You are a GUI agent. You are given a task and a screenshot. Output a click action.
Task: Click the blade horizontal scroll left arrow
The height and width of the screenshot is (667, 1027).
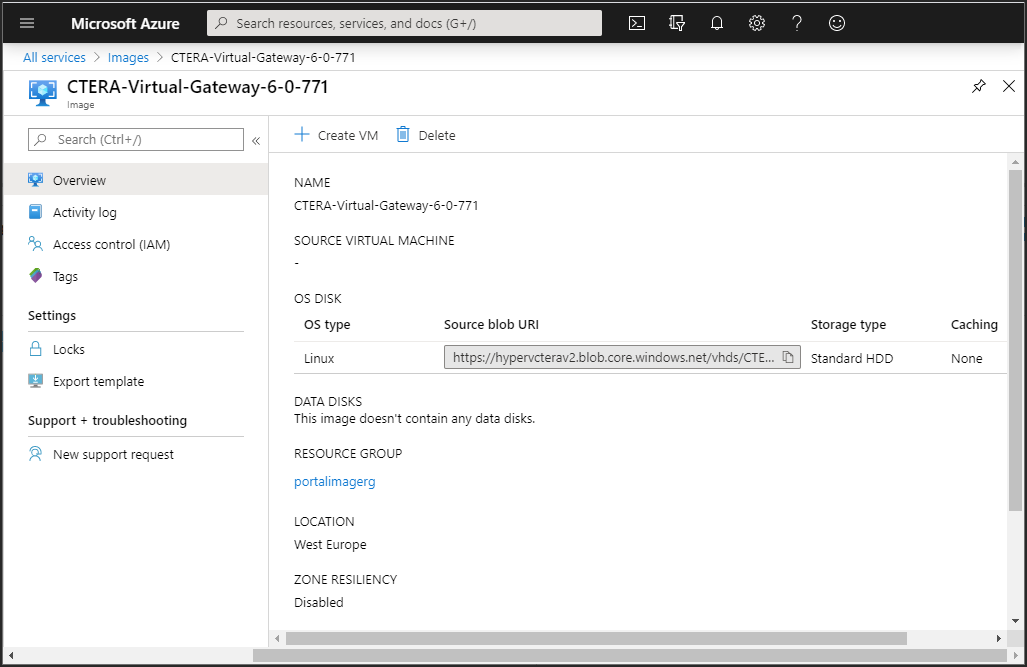point(277,638)
